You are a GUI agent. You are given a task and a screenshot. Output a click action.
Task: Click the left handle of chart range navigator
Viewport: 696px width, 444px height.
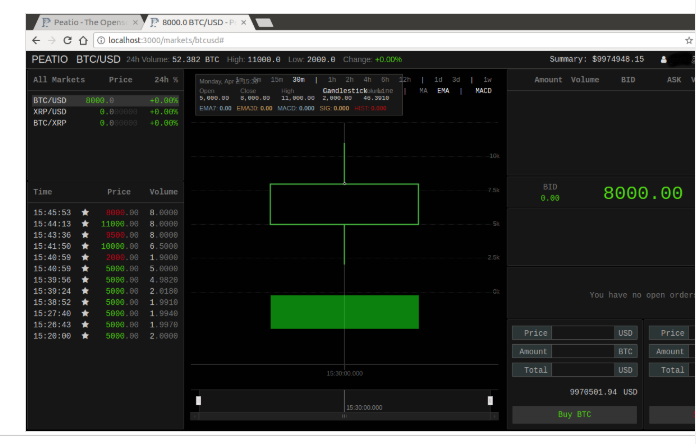[198, 401]
